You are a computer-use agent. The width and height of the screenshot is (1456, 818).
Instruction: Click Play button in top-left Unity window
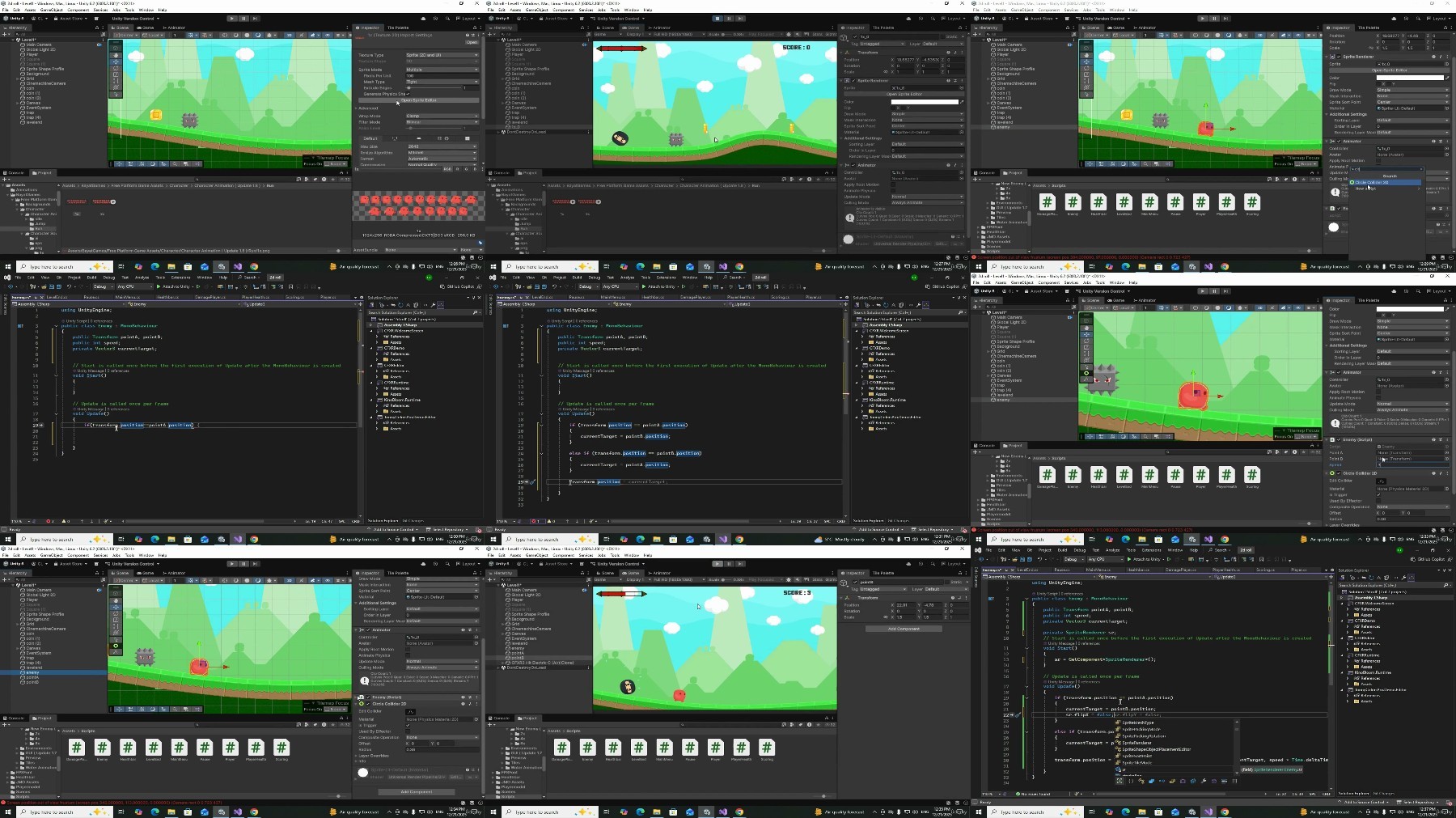click(x=232, y=18)
